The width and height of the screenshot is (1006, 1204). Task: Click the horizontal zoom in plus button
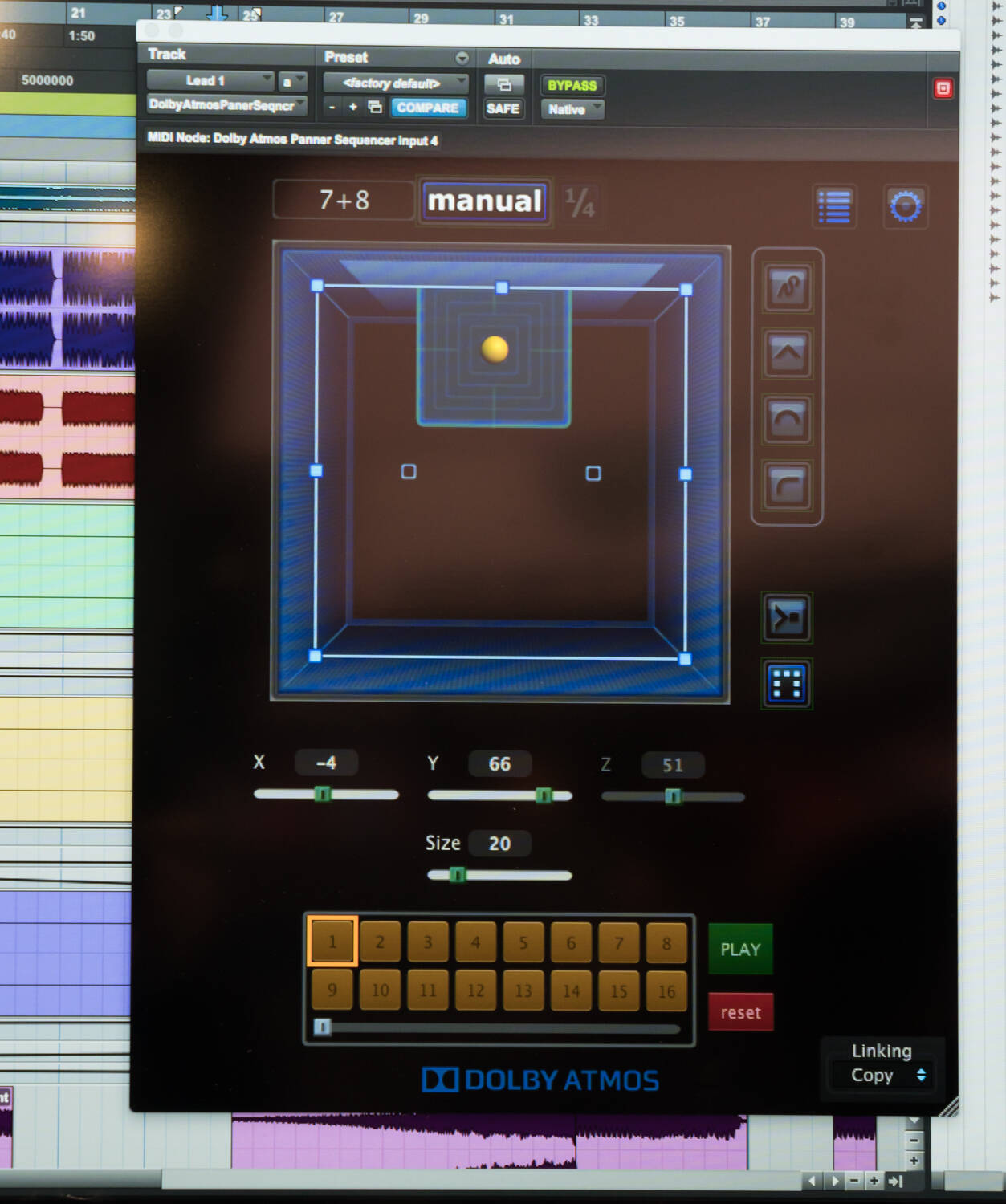coord(874,1181)
